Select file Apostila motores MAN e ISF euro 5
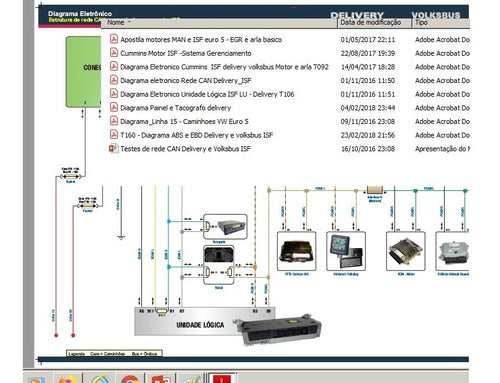 pos(201,40)
